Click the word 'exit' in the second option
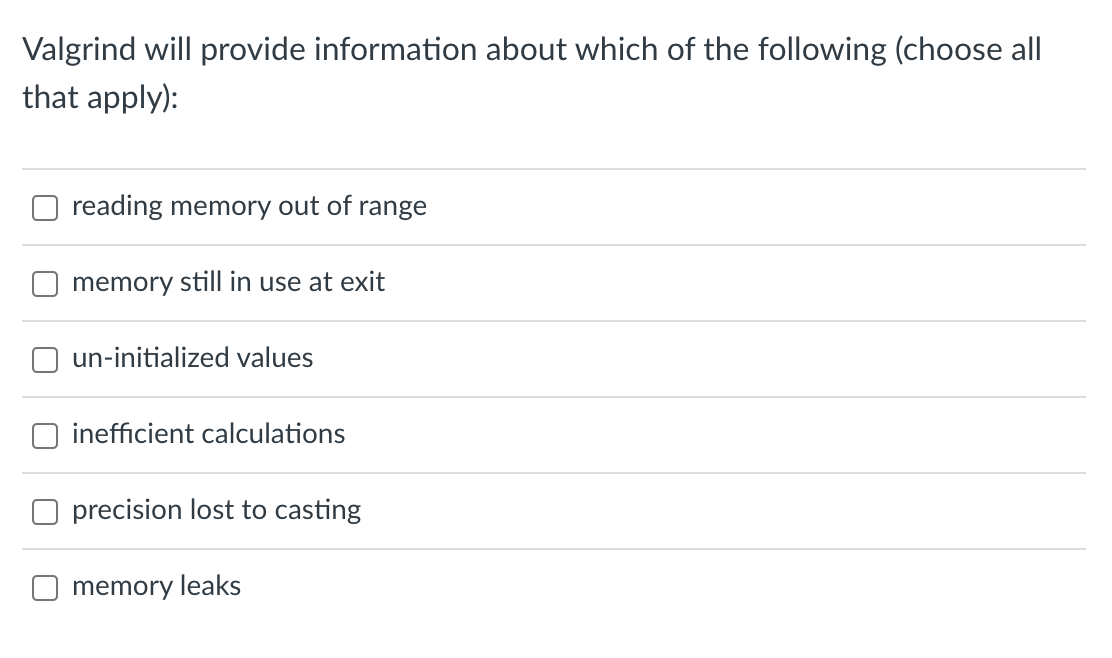This screenshot has width=1112, height=658. (x=362, y=282)
